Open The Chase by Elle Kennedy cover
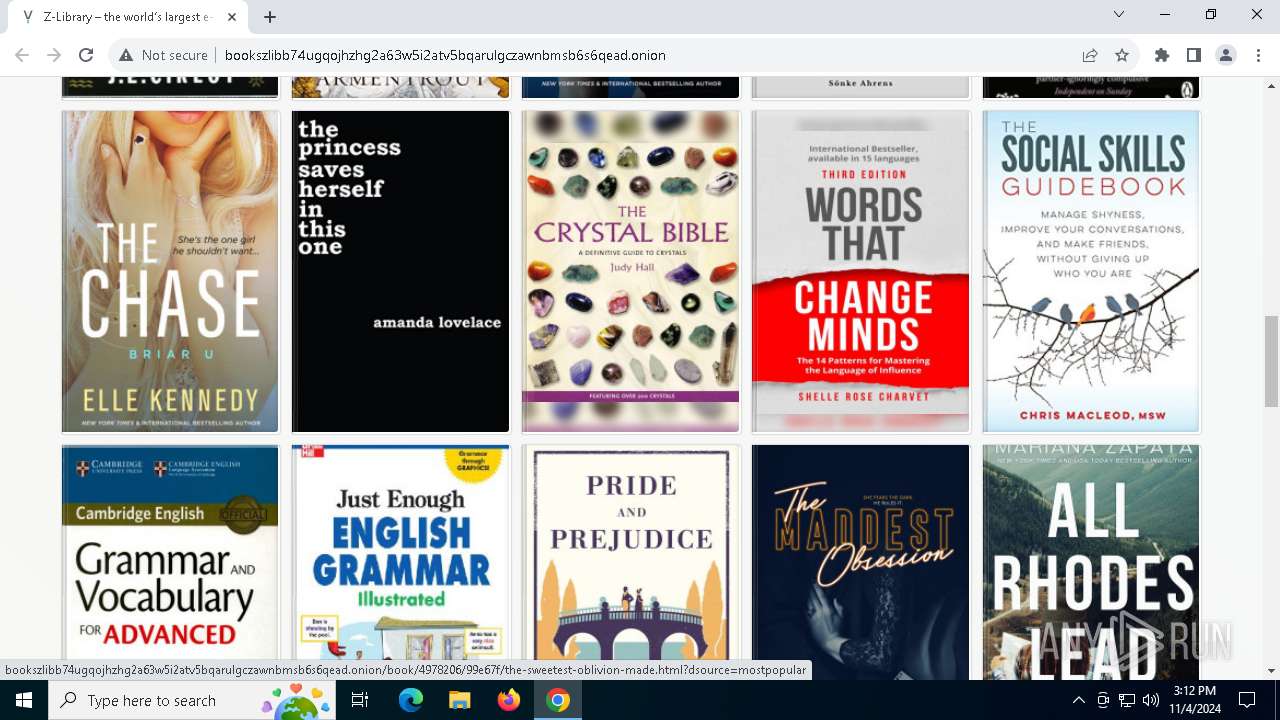Screen dimensions: 1280x720 click(170, 271)
